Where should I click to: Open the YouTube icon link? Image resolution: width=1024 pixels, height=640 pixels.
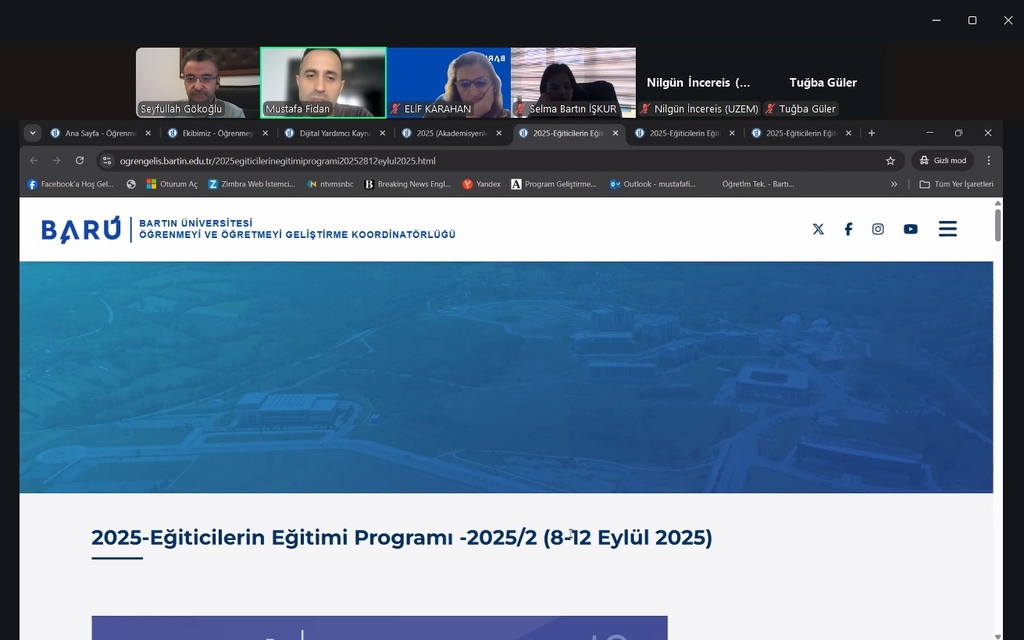pos(910,229)
